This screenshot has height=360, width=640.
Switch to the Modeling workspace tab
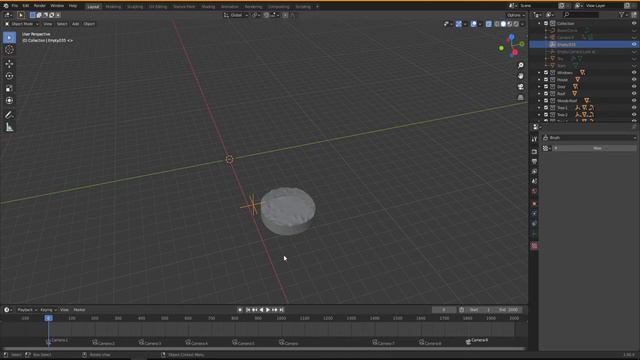tap(113, 7)
